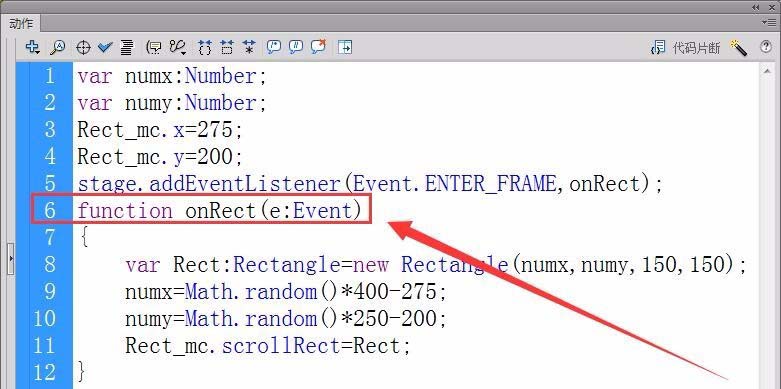Screen dimensions: 781x389
Task: Remove comment icon
Action: coord(318,46)
